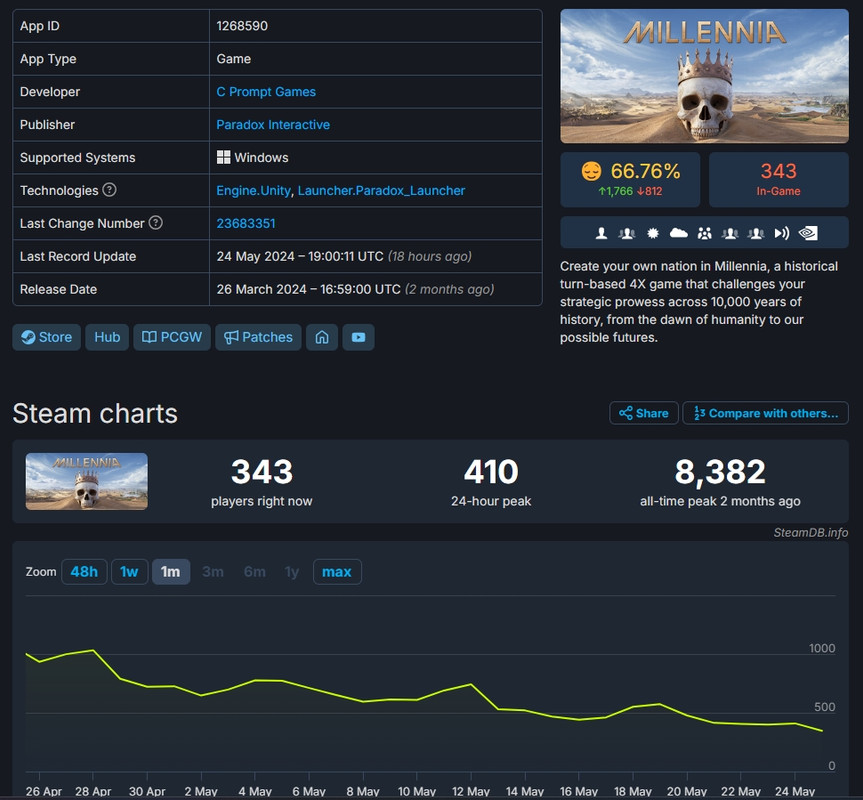
Task: Click the Remote Play streaming icon
Action: click(782, 233)
